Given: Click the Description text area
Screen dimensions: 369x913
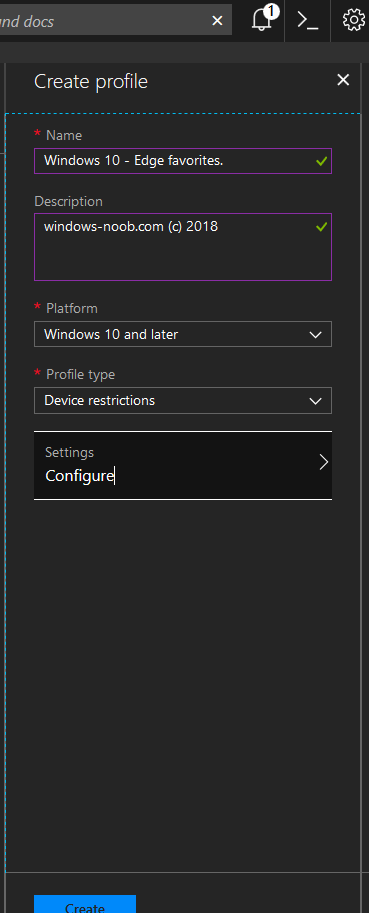Looking at the screenshot, I should click(183, 247).
